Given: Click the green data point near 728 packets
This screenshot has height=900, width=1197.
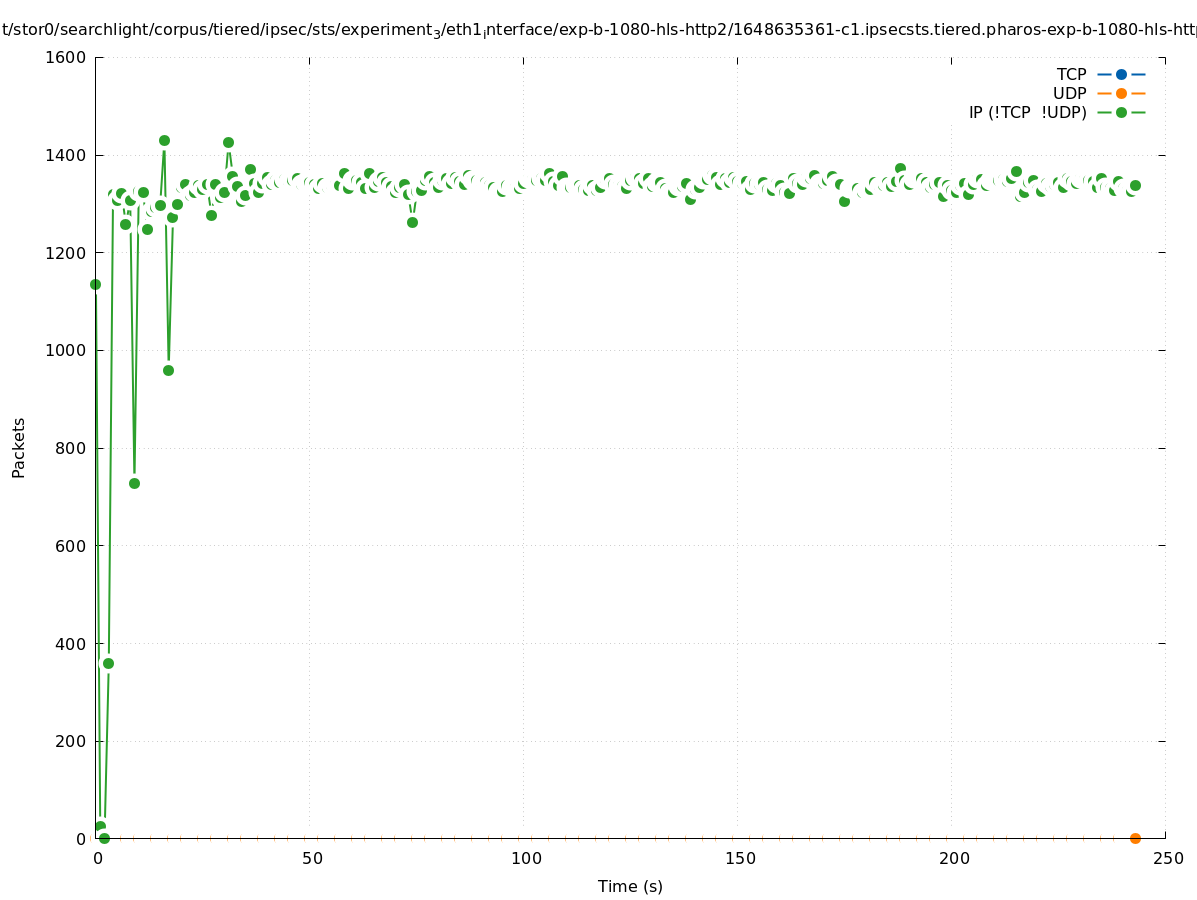Looking at the screenshot, I should pos(134,483).
